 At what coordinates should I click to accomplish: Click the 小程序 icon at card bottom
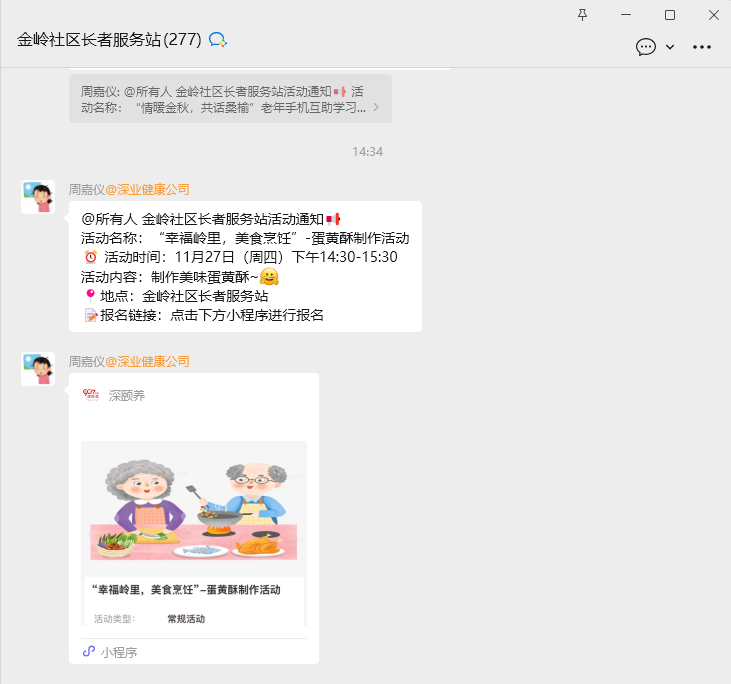point(89,652)
